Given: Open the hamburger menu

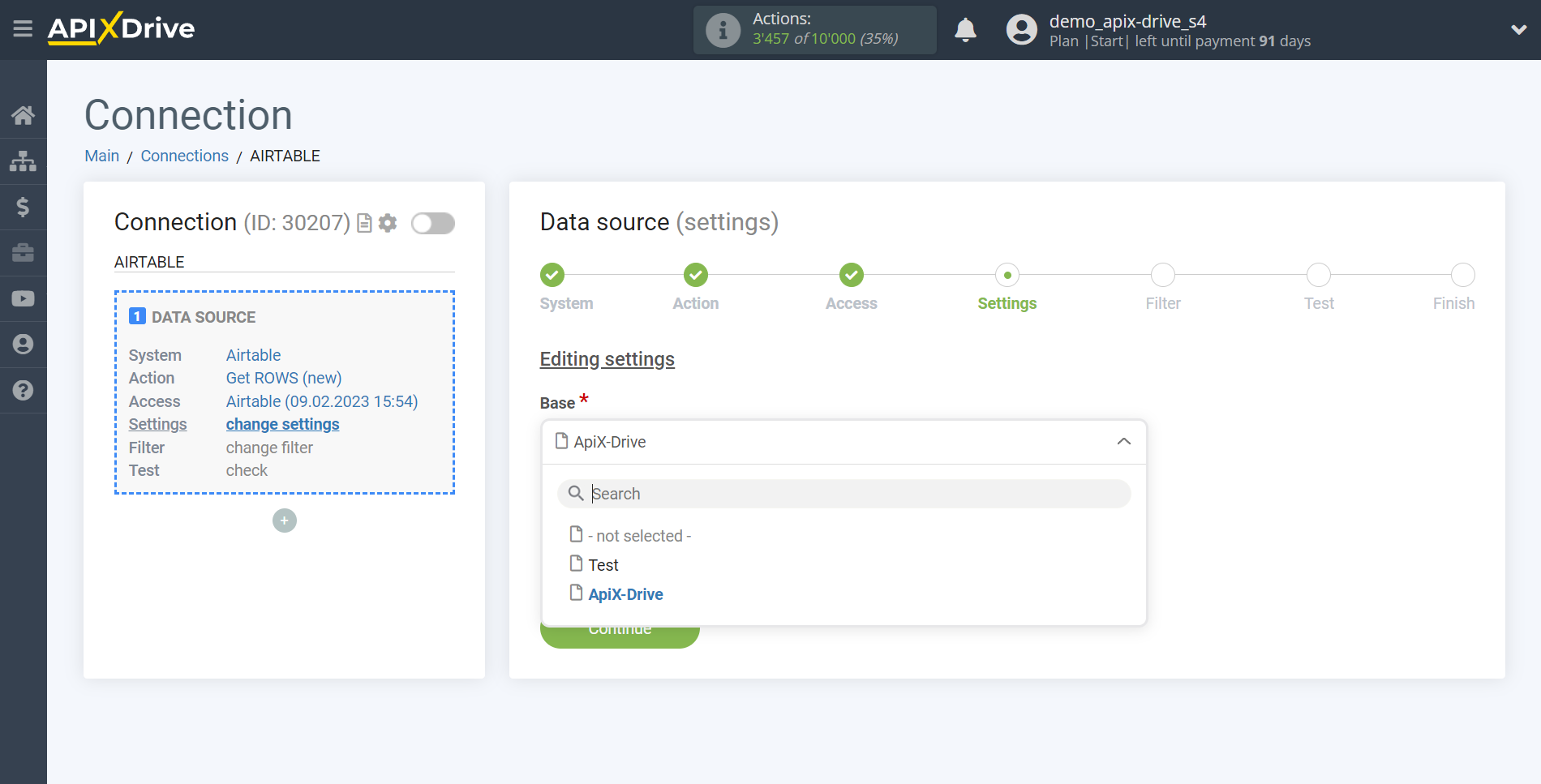Looking at the screenshot, I should point(23,29).
